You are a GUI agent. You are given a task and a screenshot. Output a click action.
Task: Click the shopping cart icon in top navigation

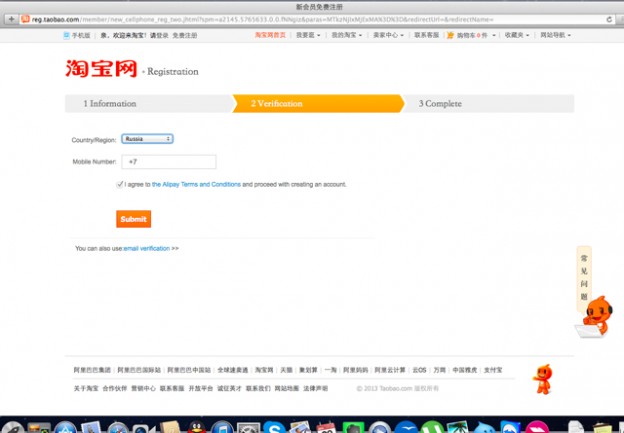pyautogui.click(x=450, y=35)
